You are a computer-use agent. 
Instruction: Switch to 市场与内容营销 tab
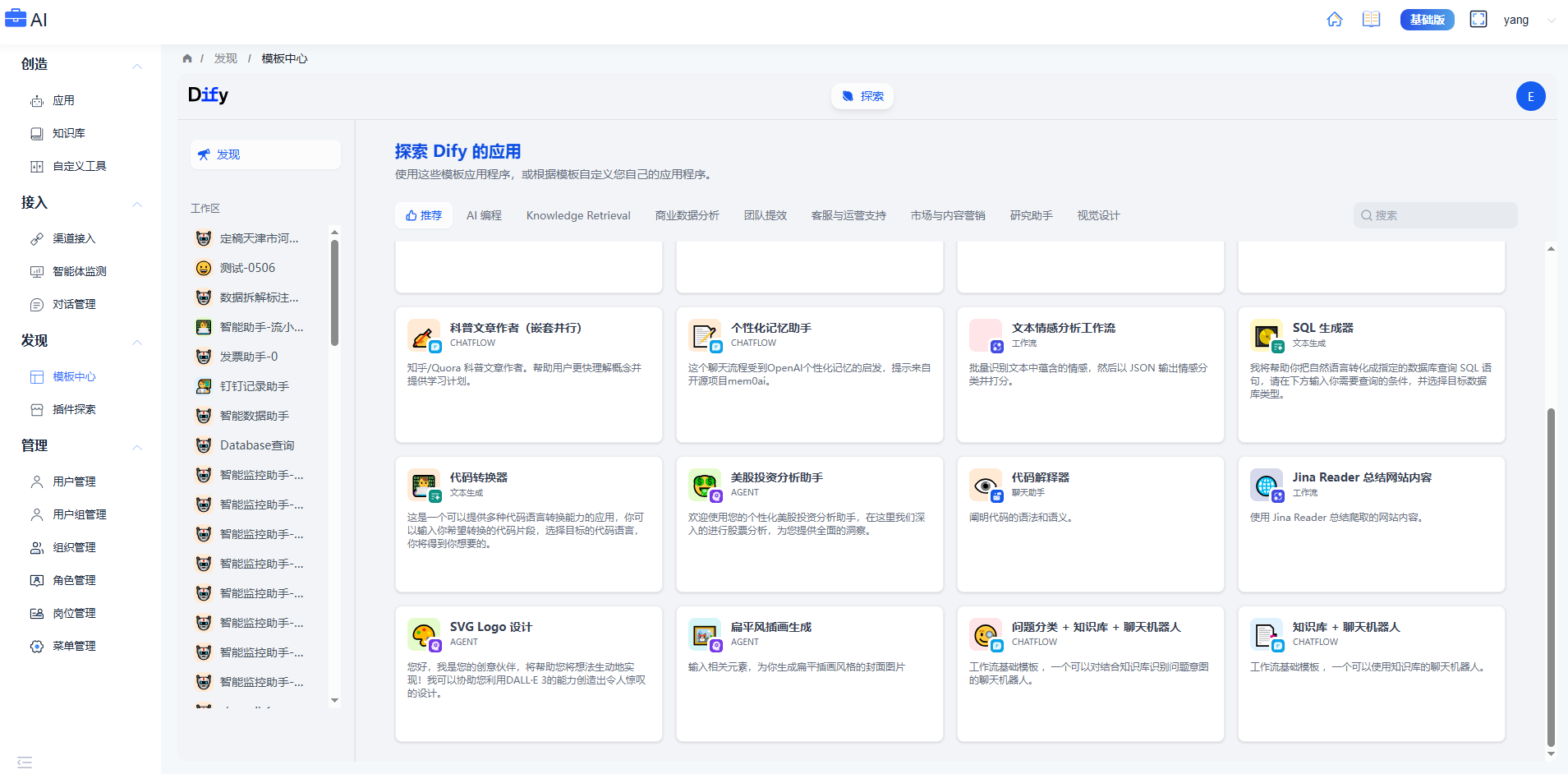coord(947,215)
